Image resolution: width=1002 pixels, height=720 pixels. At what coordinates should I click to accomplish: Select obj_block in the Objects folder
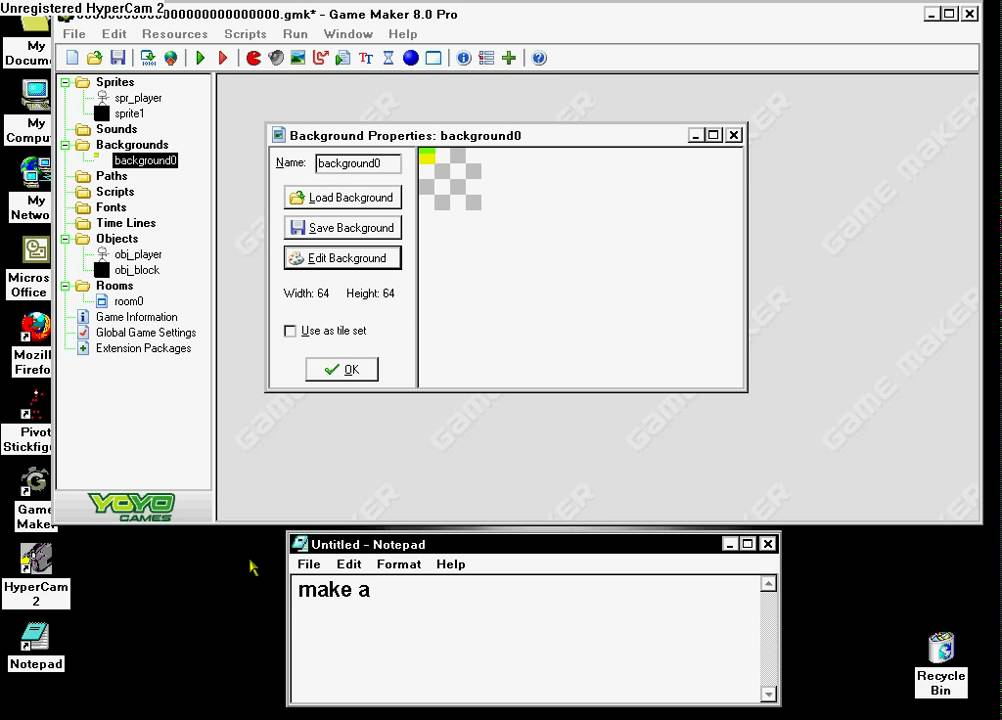[x=137, y=270]
